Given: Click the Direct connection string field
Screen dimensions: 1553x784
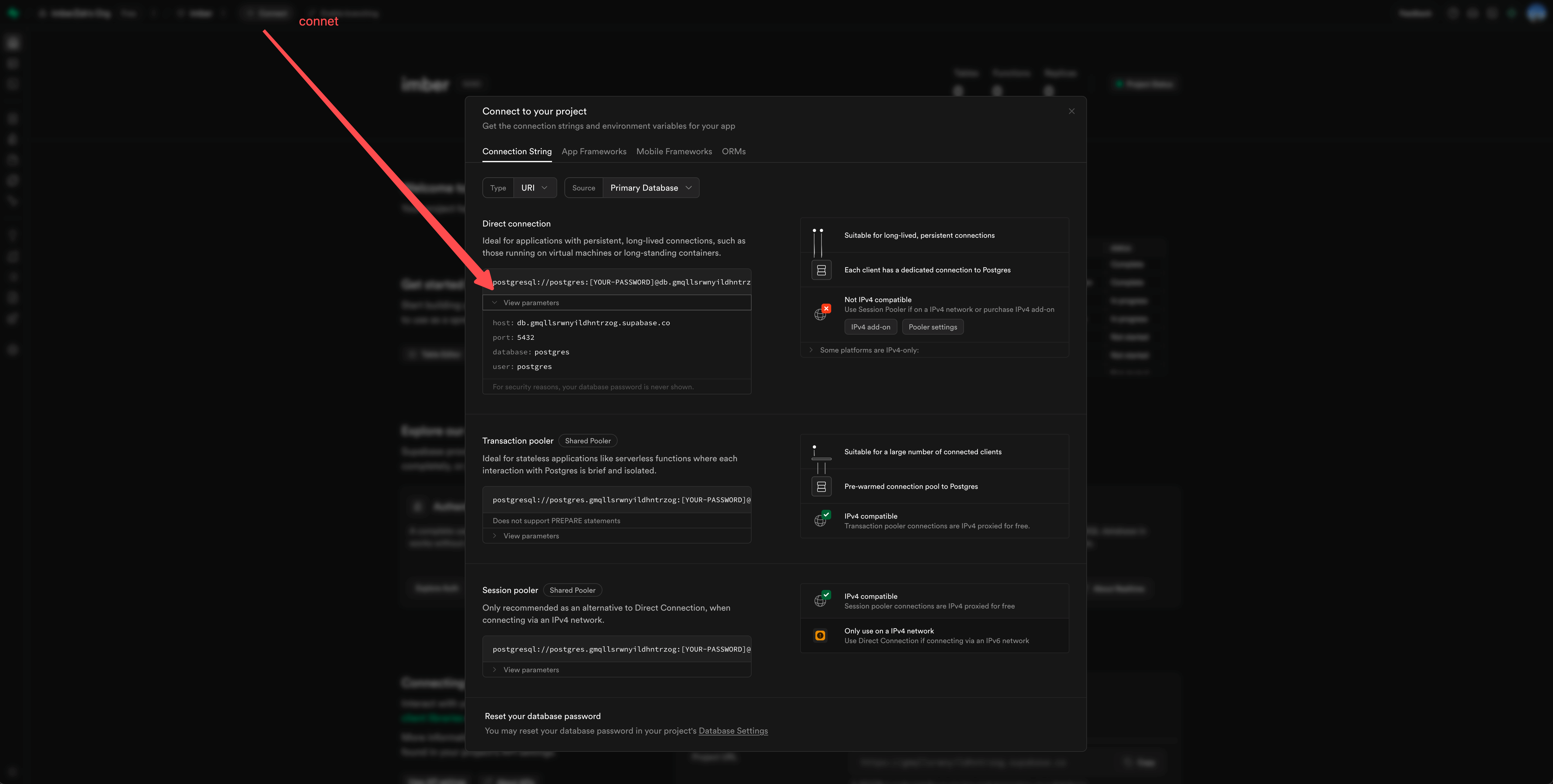Looking at the screenshot, I should click(x=617, y=282).
